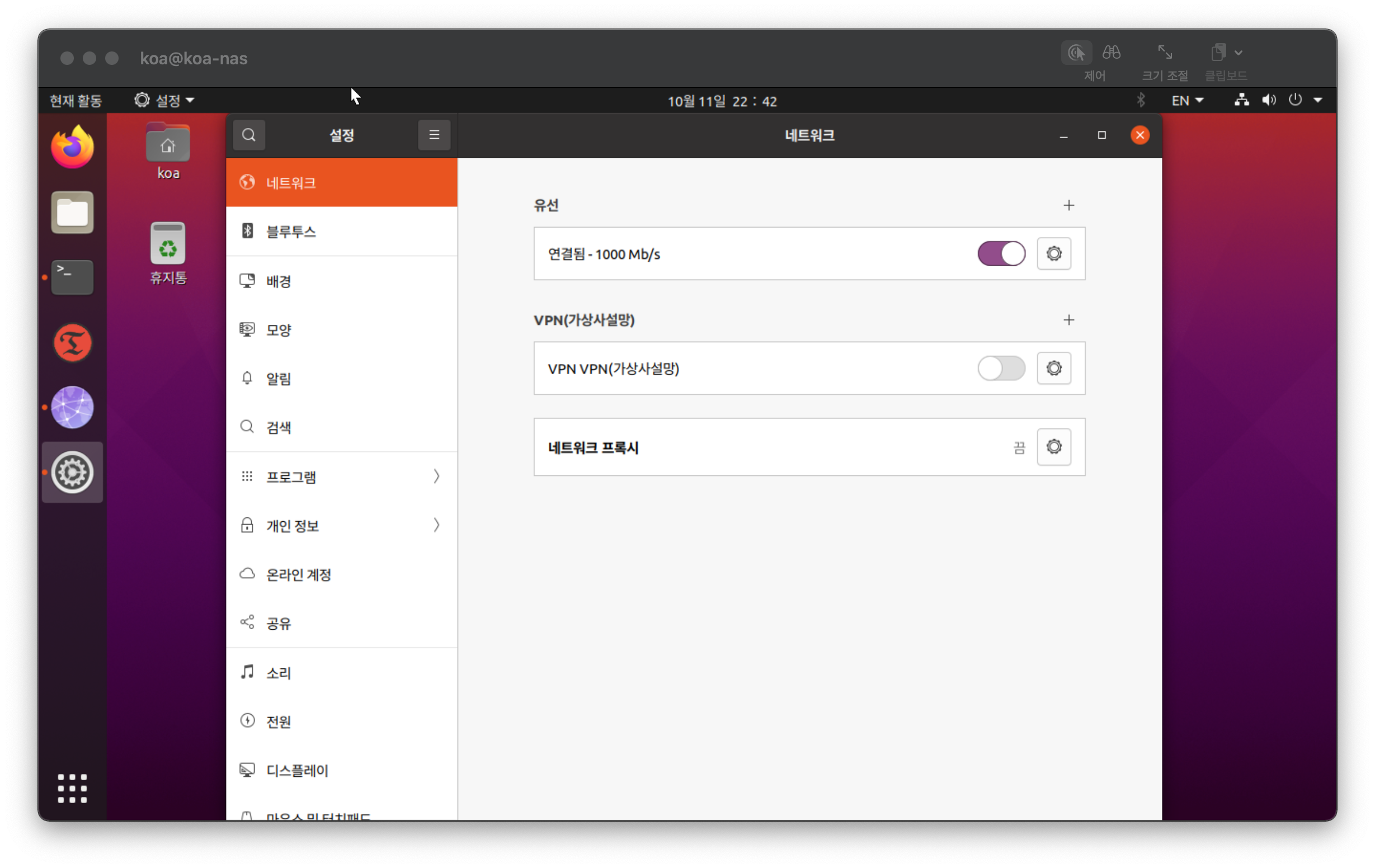
Task: Open the hamburger menu in Settings header
Action: (x=434, y=135)
